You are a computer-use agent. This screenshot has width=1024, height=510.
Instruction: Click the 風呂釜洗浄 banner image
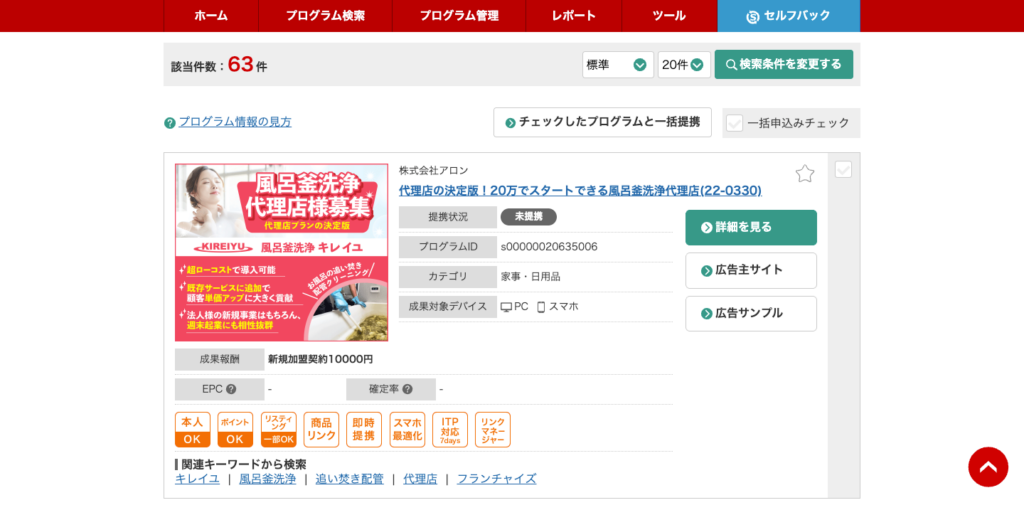point(281,252)
